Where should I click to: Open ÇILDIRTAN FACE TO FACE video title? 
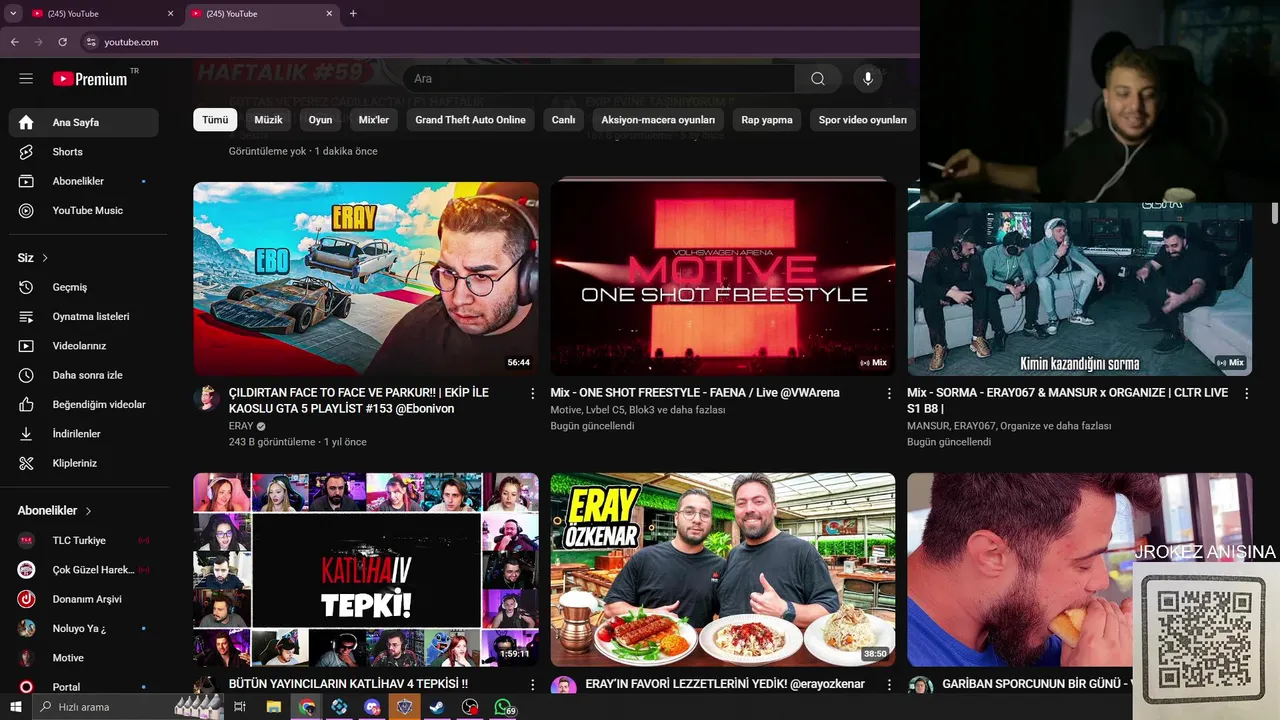point(359,401)
